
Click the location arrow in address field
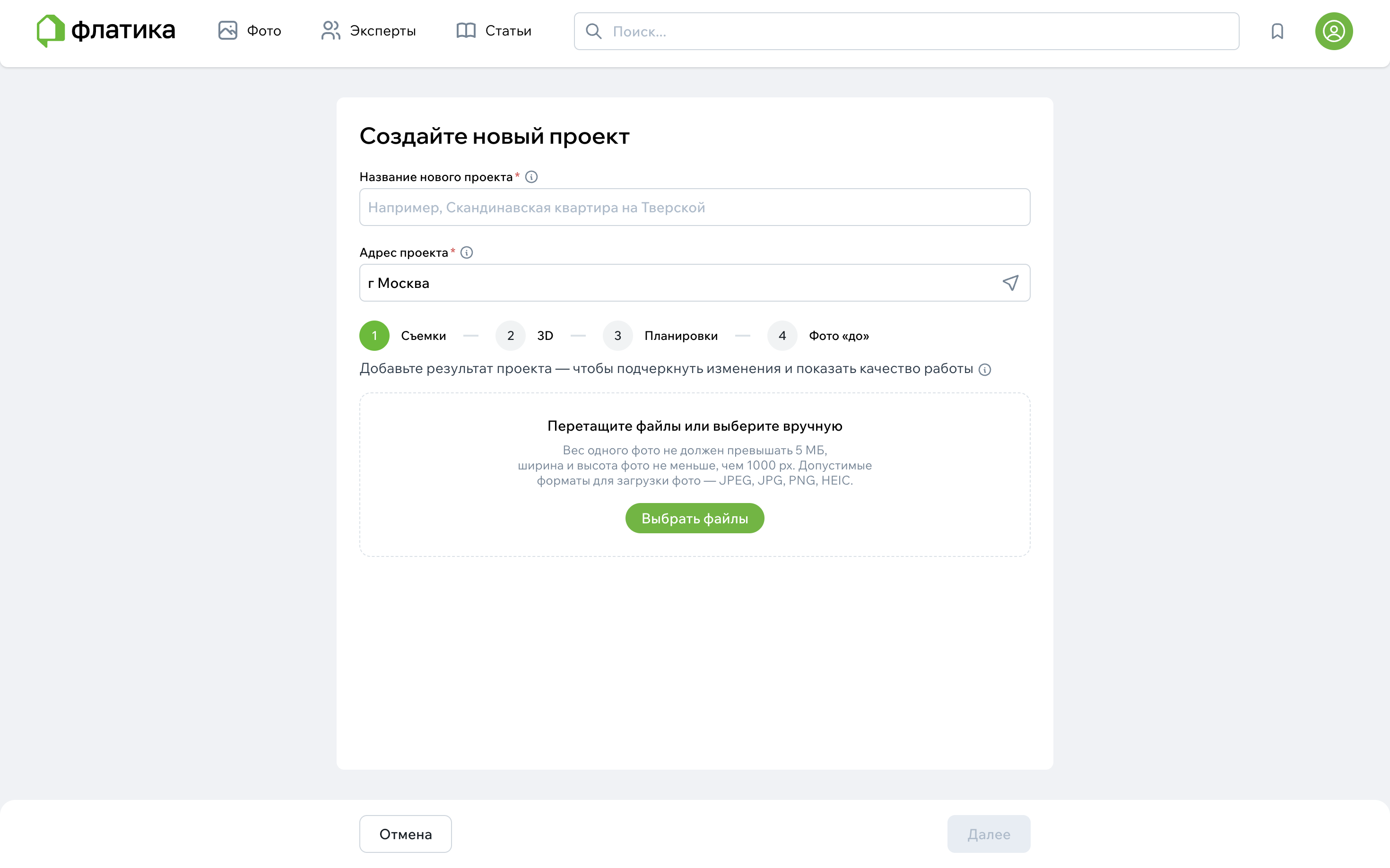pos(1010,282)
